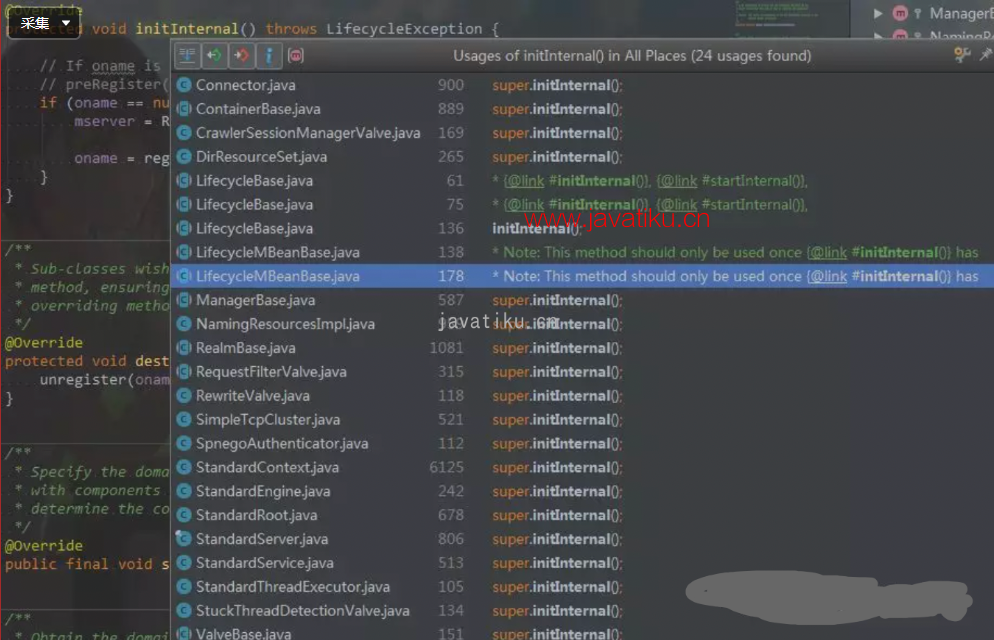Click the pink m method icon in structure panel

pyautogui.click(x=900, y=13)
